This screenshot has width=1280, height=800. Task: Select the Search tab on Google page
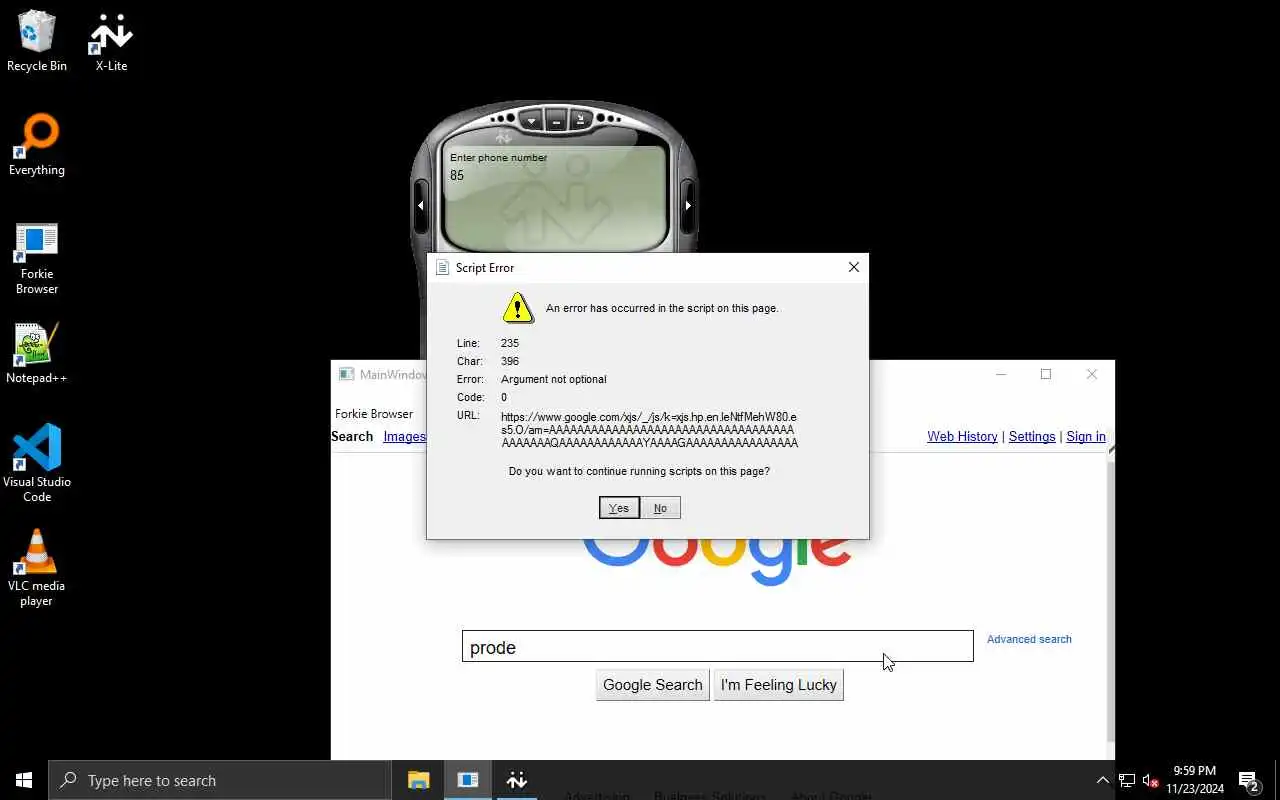(x=352, y=436)
